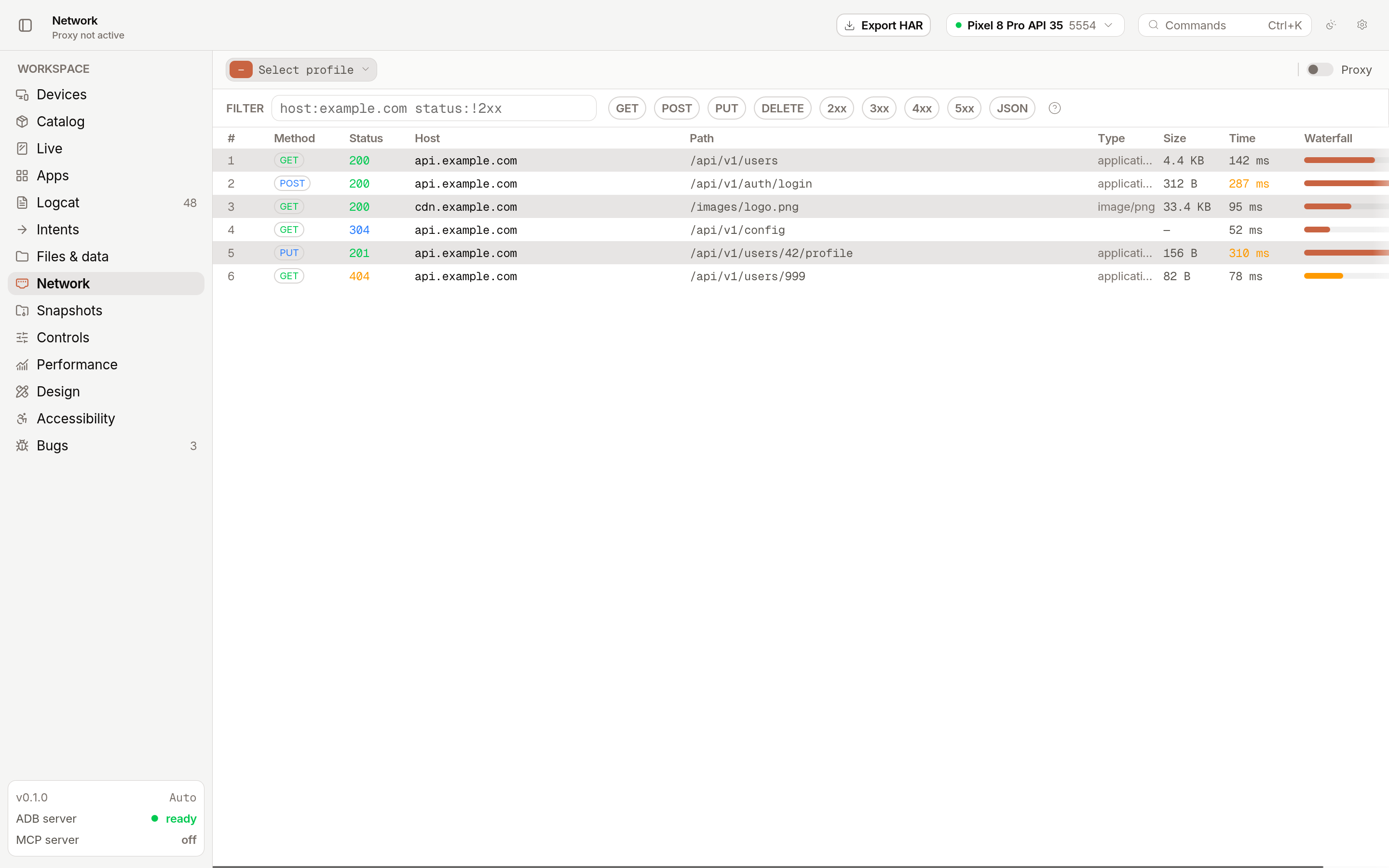Sort by the Host column header
The width and height of the screenshot is (1389, 868).
[x=427, y=138]
